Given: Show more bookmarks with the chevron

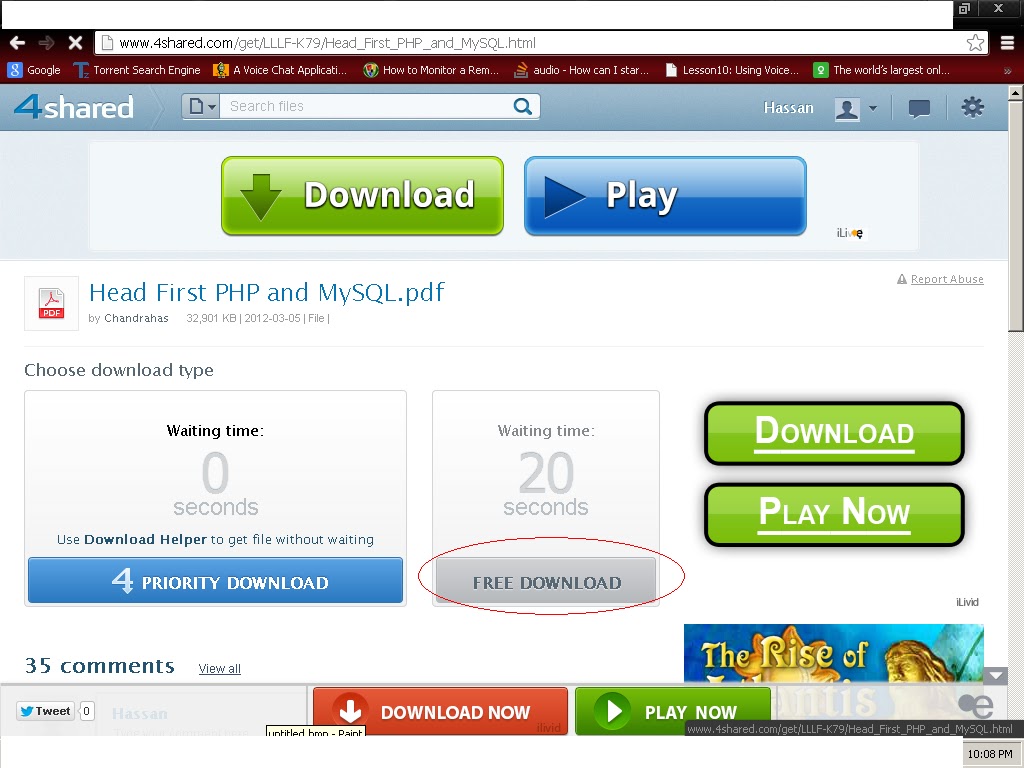Looking at the screenshot, I should pos(1008,71).
